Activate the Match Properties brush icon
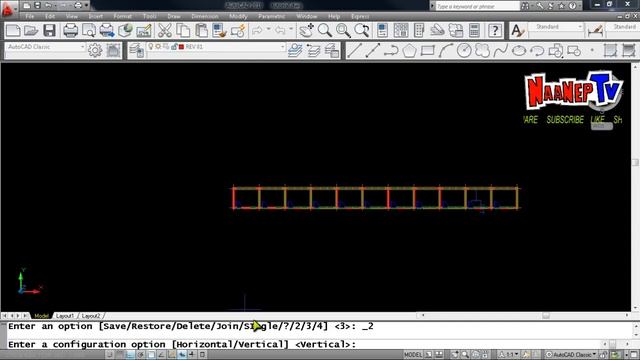This screenshot has width=640, height=360. pyautogui.click(x=220, y=31)
